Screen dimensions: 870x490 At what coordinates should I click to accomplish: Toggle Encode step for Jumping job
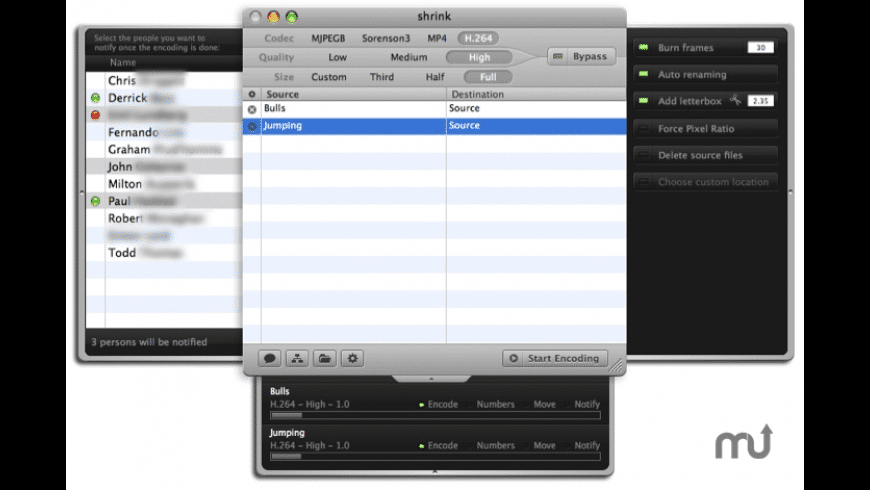[x=438, y=446]
